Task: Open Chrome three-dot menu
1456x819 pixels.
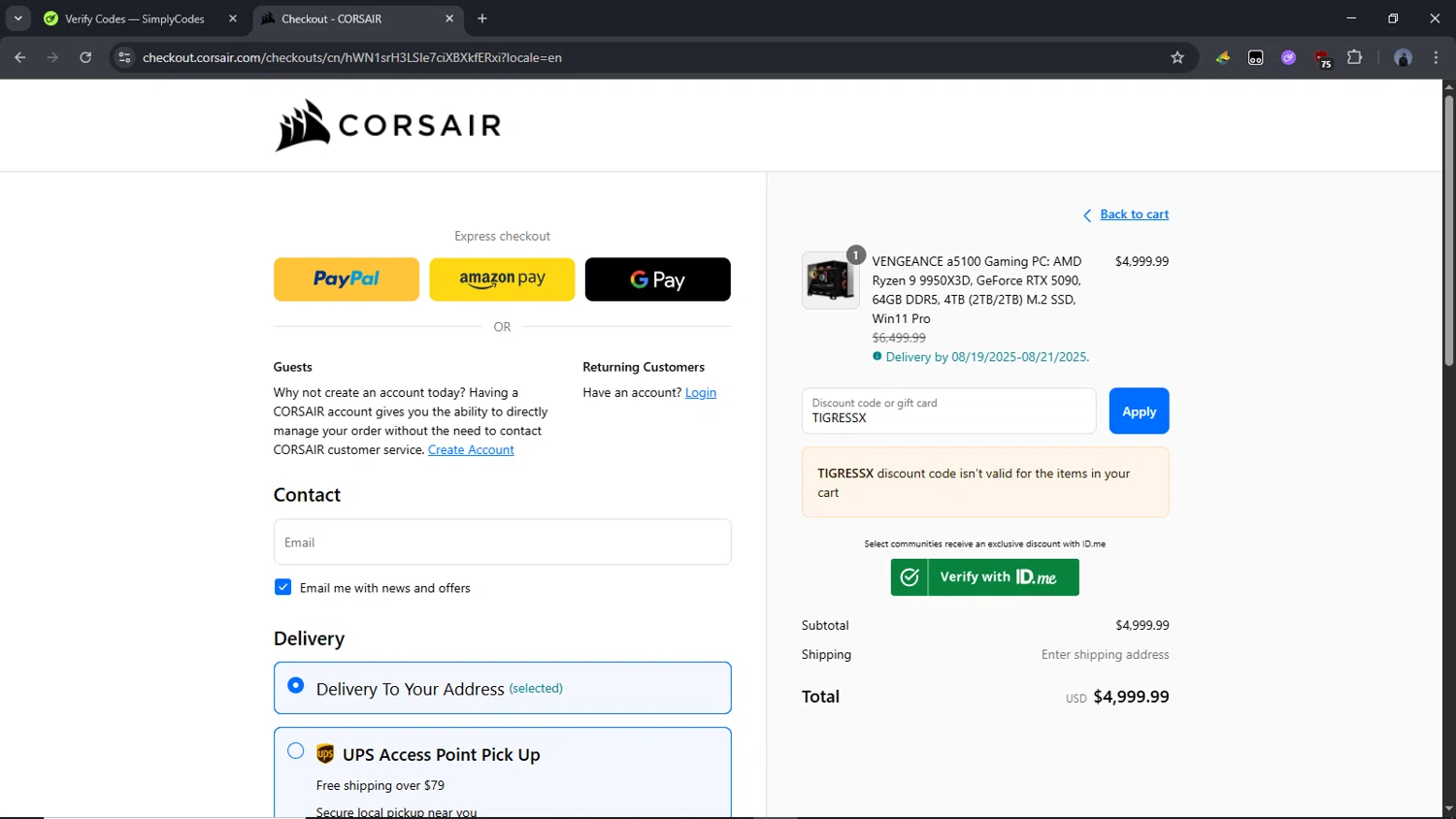Action: [1436, 57]
